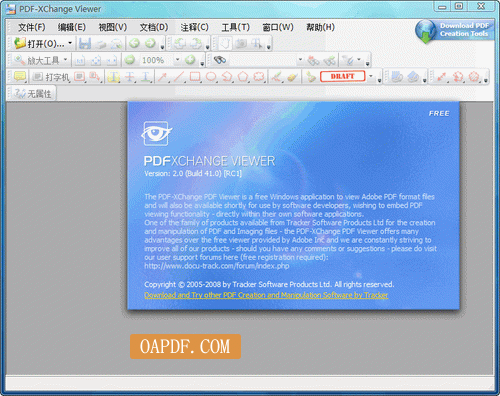Click the find text input field
Viewport: 500px width, 396px height.
263,60
